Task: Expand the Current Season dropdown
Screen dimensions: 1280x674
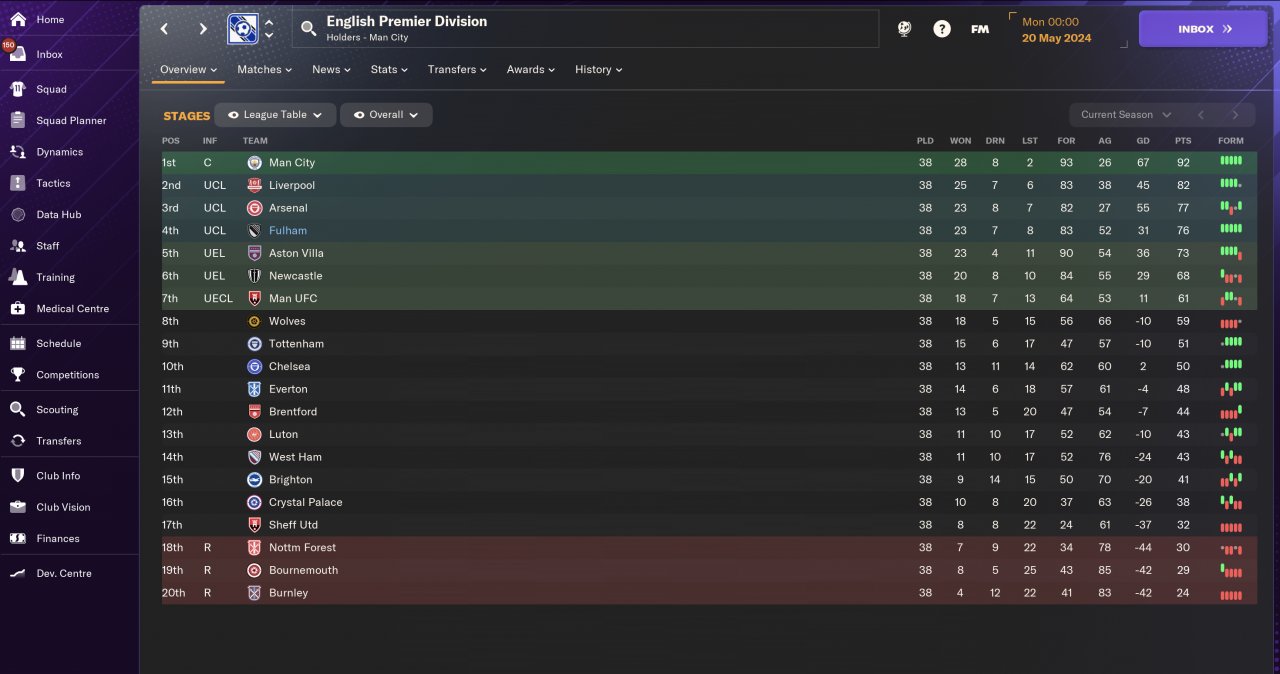Action: (x=1125, y=115)
